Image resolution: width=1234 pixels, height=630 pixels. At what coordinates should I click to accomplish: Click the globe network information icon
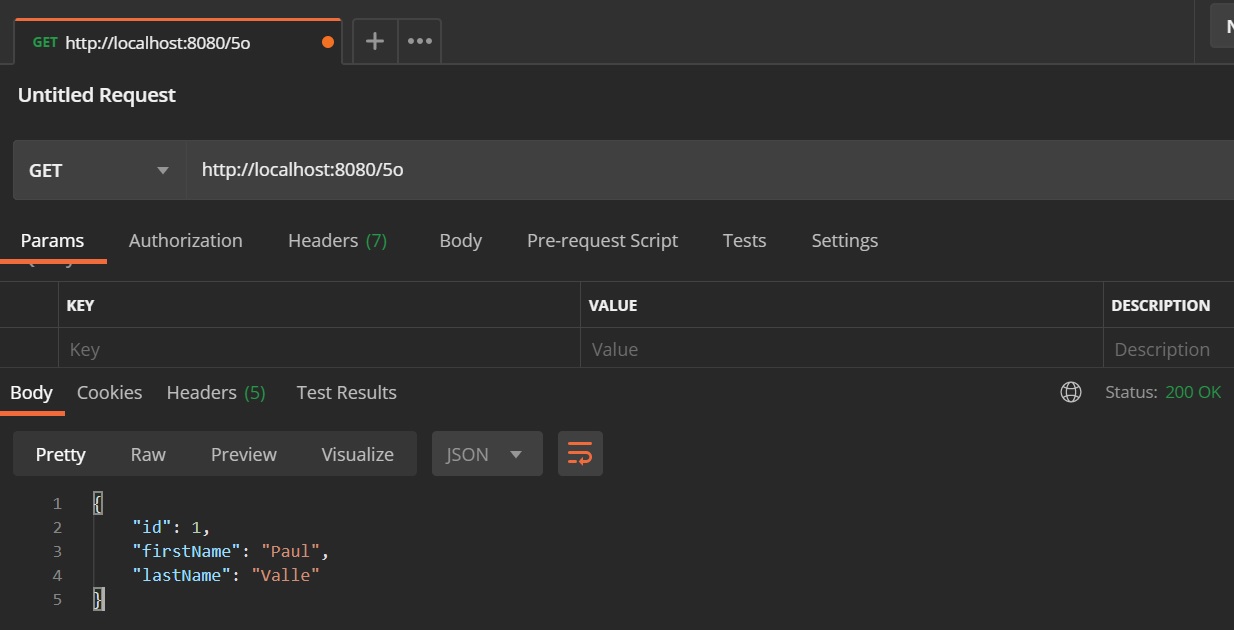1071,392
